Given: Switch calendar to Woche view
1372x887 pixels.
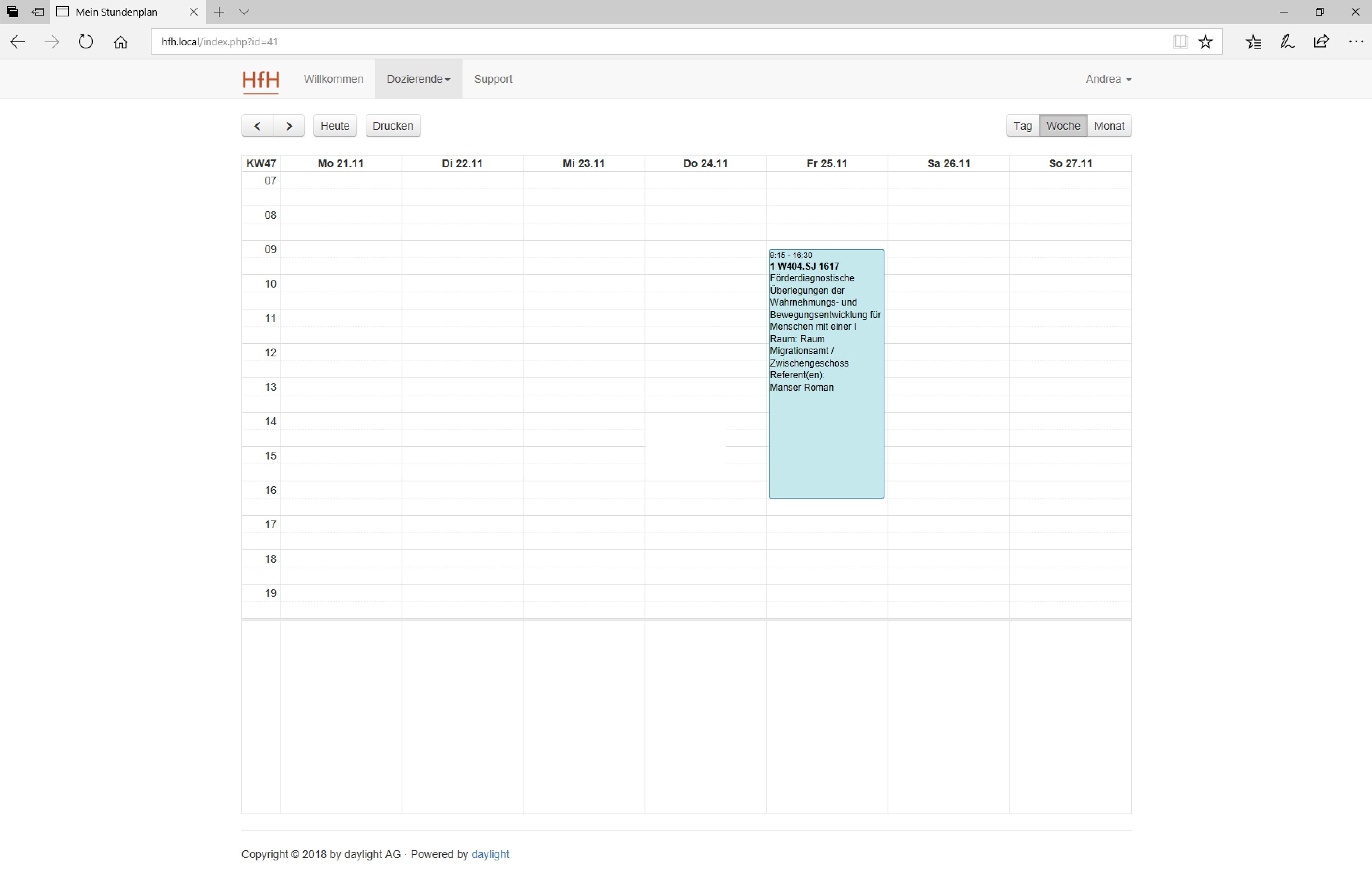Looking at the screenshot, I should 1063,125.
